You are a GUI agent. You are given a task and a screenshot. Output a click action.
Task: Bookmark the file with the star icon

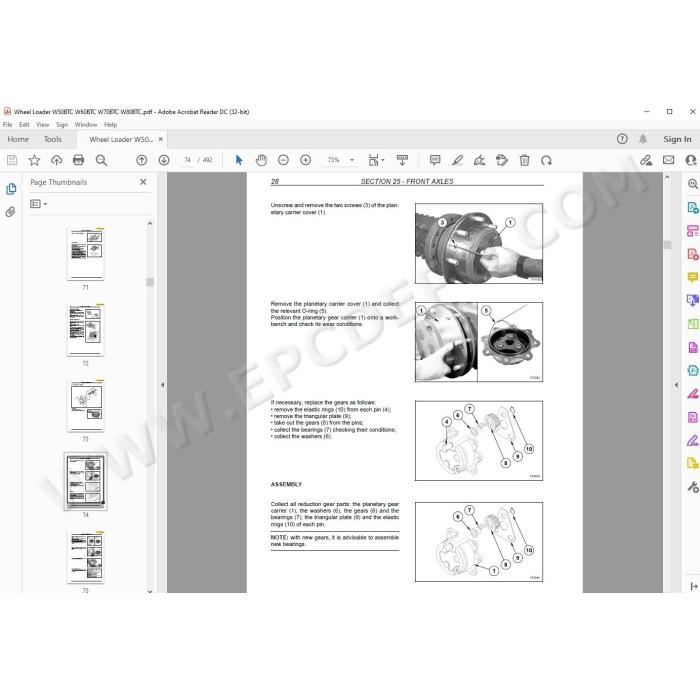click(34, 160)
